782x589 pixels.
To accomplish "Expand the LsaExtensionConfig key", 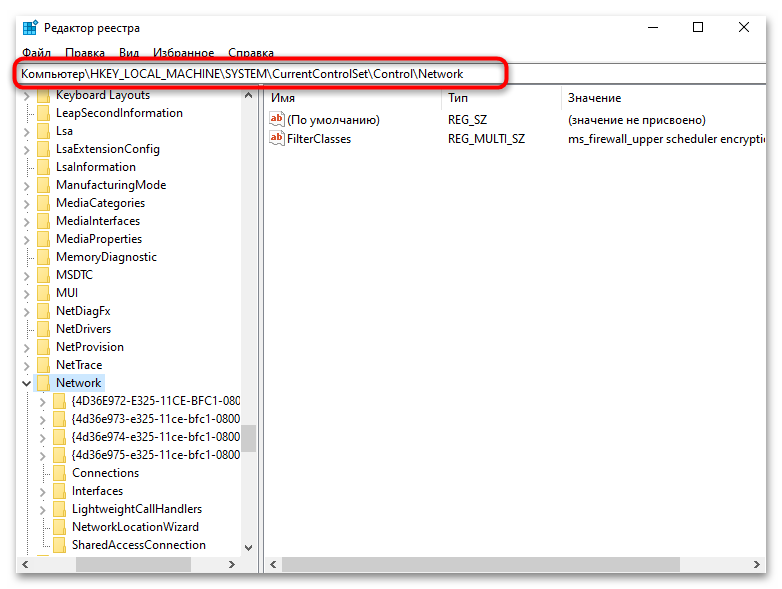I will point(27,150).
